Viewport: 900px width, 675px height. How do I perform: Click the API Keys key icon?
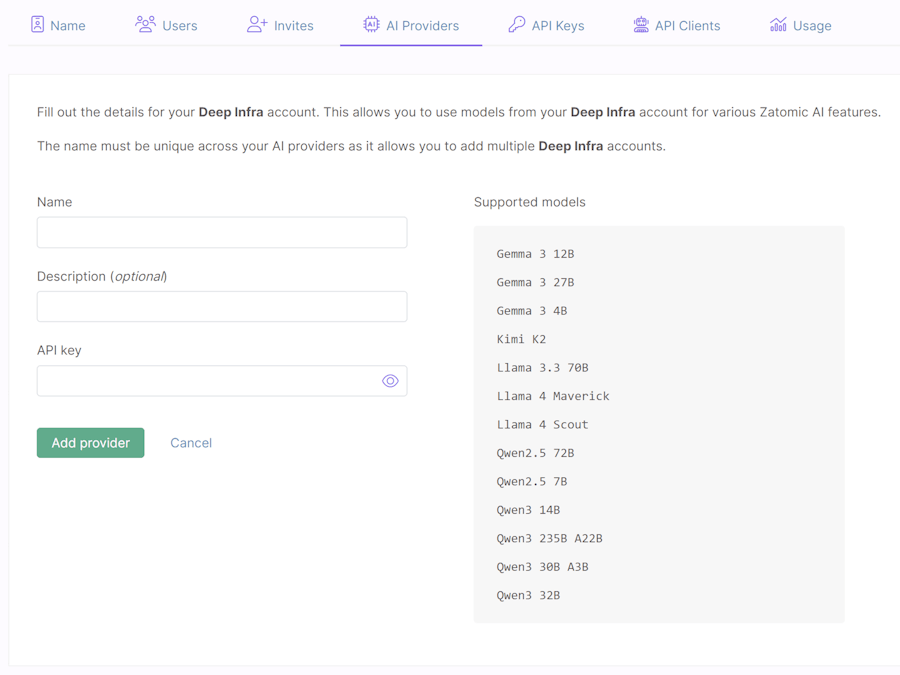517,24
